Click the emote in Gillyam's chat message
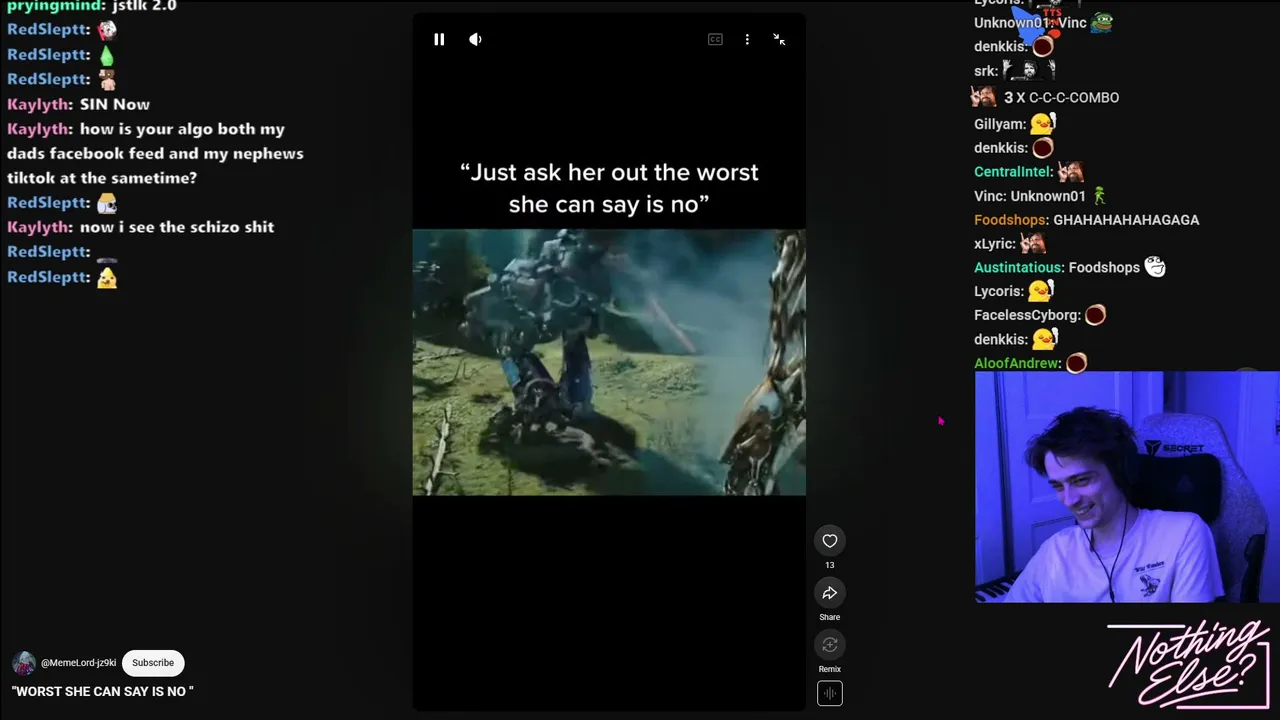 pos(1043,124)
